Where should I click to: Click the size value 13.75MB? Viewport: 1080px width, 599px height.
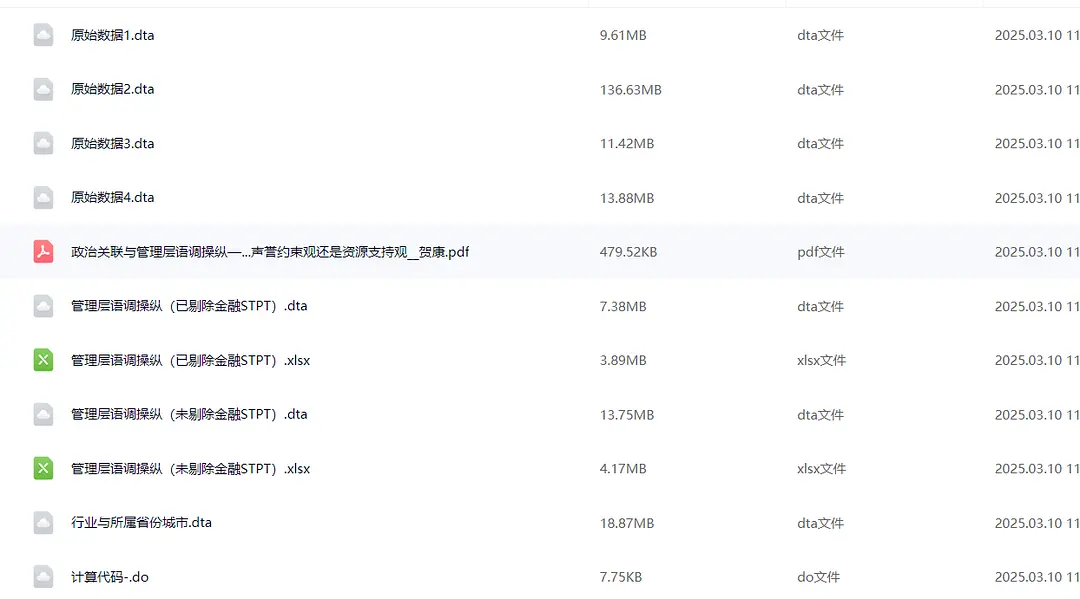coord(627,414)
